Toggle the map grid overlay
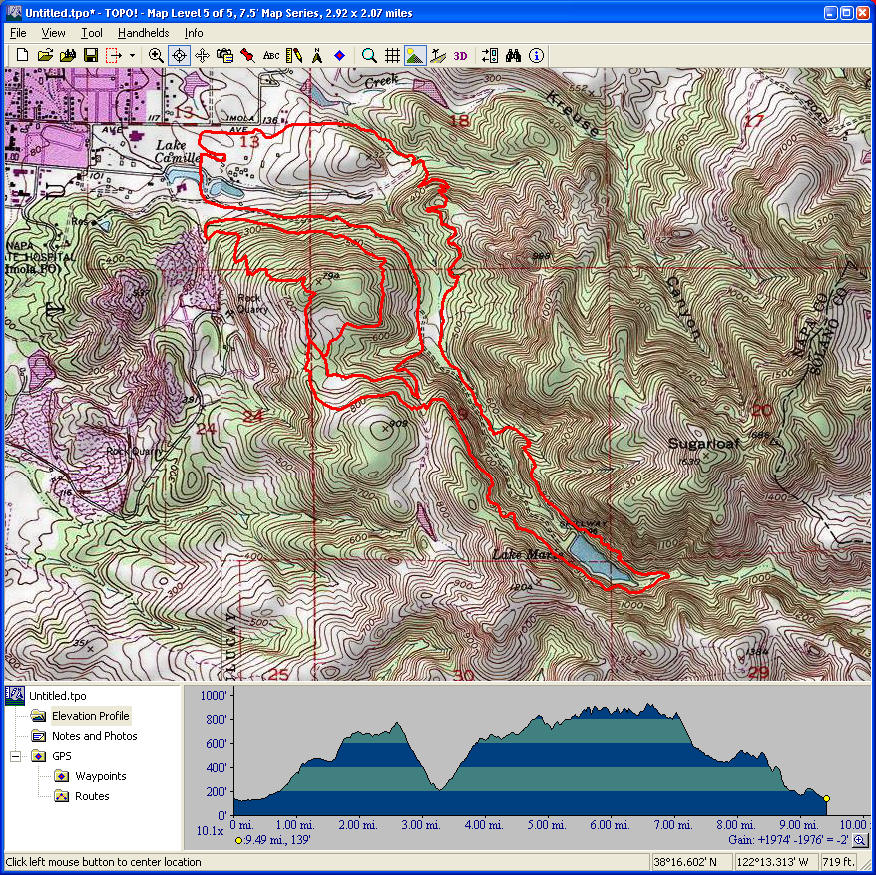Screen dimensions: 876x875 [x=392, y=56]
